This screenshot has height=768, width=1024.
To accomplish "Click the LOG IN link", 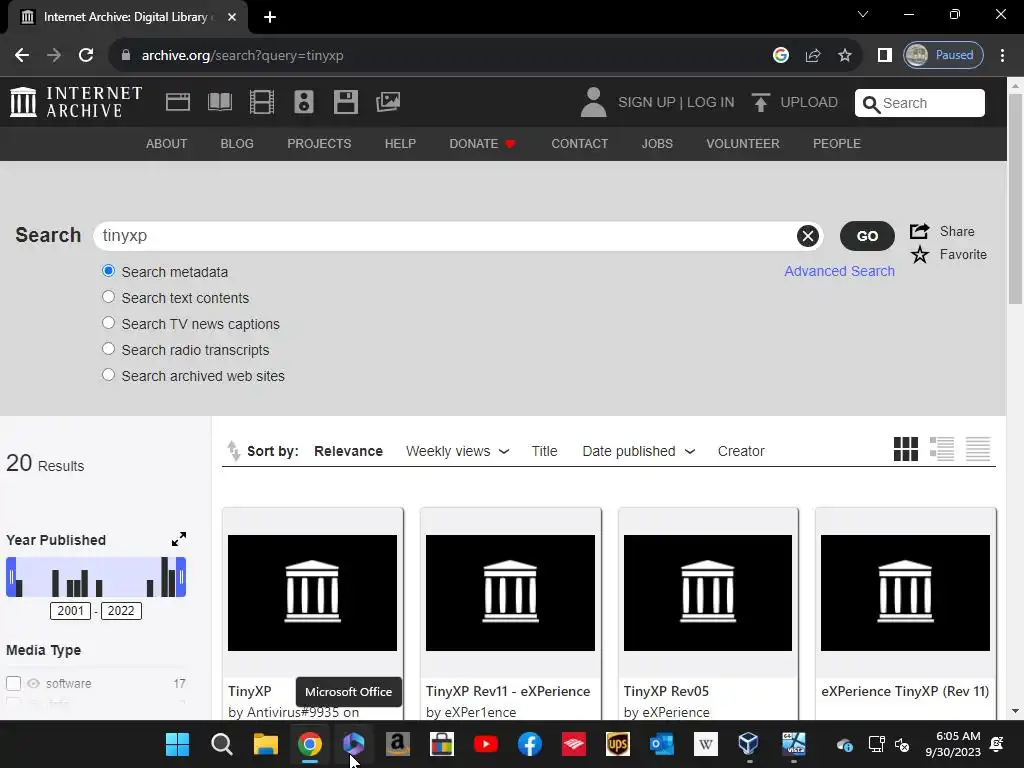I will coord(711,103).
